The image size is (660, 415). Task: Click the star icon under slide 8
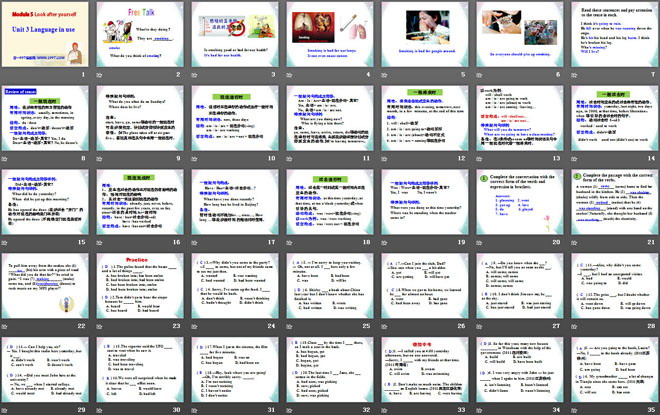click(x=5, y=159)
